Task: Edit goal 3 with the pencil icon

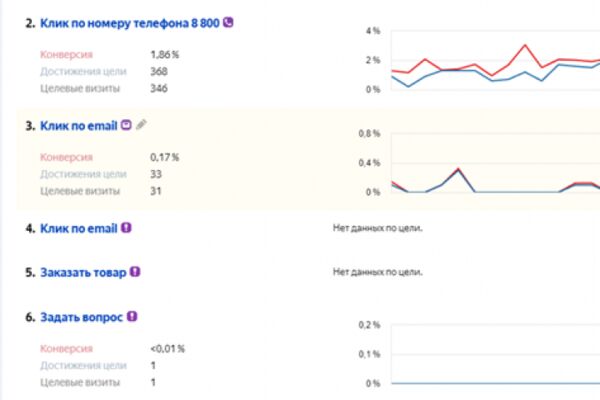Action: pos(141,125)
